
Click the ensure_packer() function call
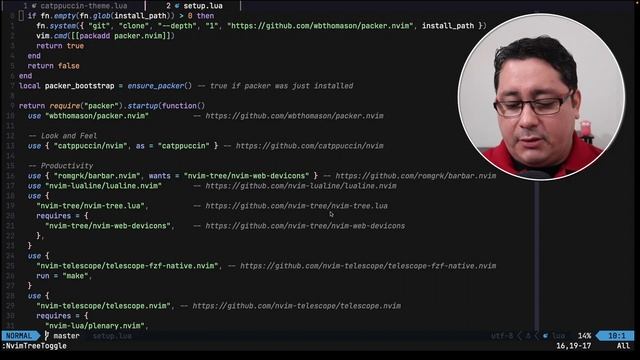point(160,86)
